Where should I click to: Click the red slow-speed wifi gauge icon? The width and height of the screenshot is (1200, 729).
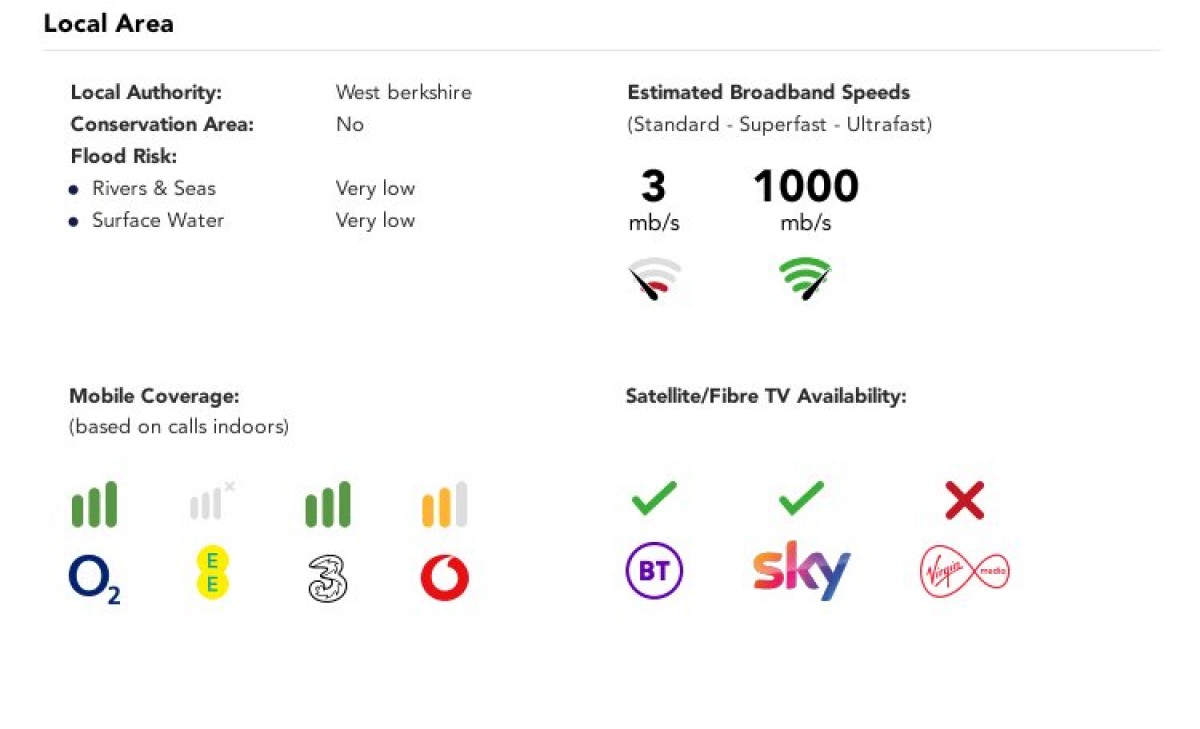coord(654,279)
